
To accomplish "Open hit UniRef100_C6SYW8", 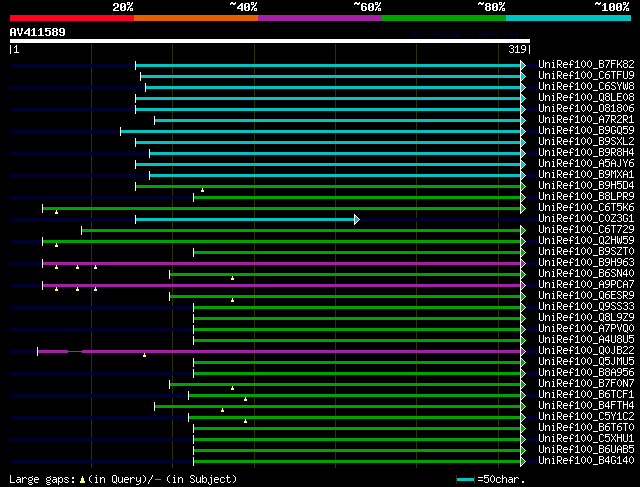I will pyautogui.click(x=586, y=87).
